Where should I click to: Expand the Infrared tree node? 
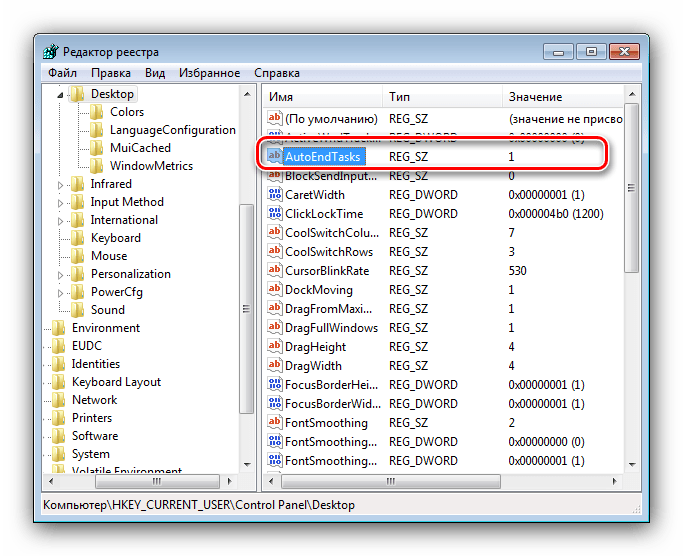[x=61, y=185]
